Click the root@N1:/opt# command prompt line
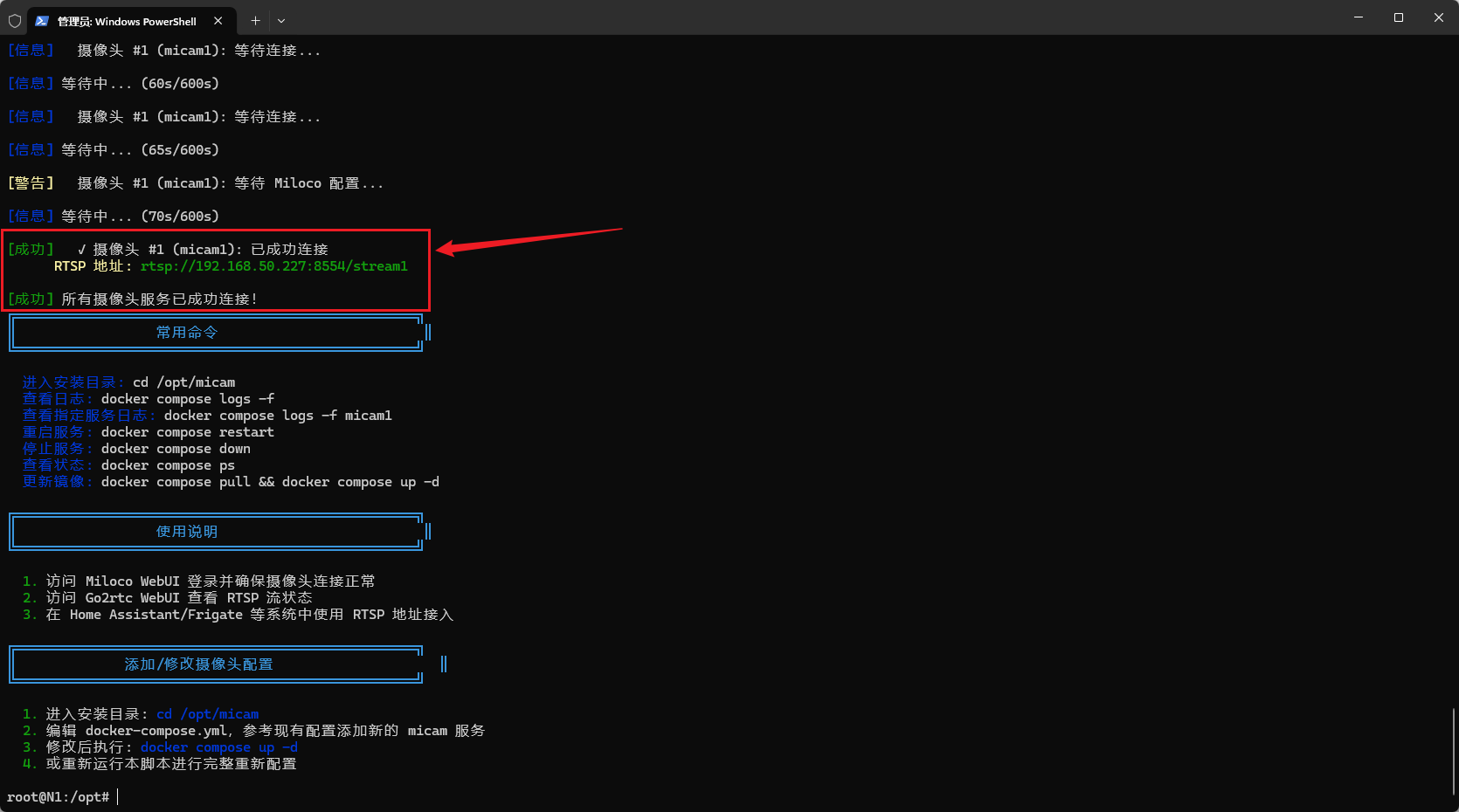1459x812 pixels. click(x=59, y=797)
